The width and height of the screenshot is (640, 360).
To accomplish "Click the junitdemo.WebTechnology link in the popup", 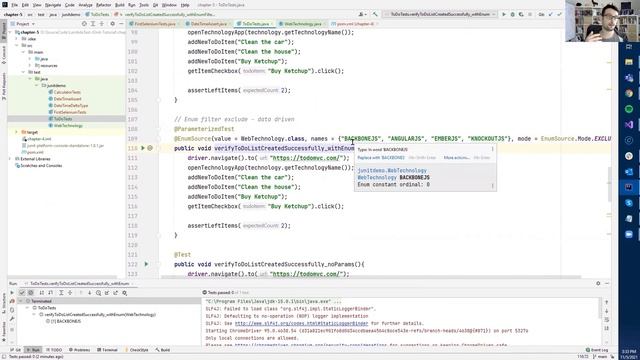I will tap(392, 171).
